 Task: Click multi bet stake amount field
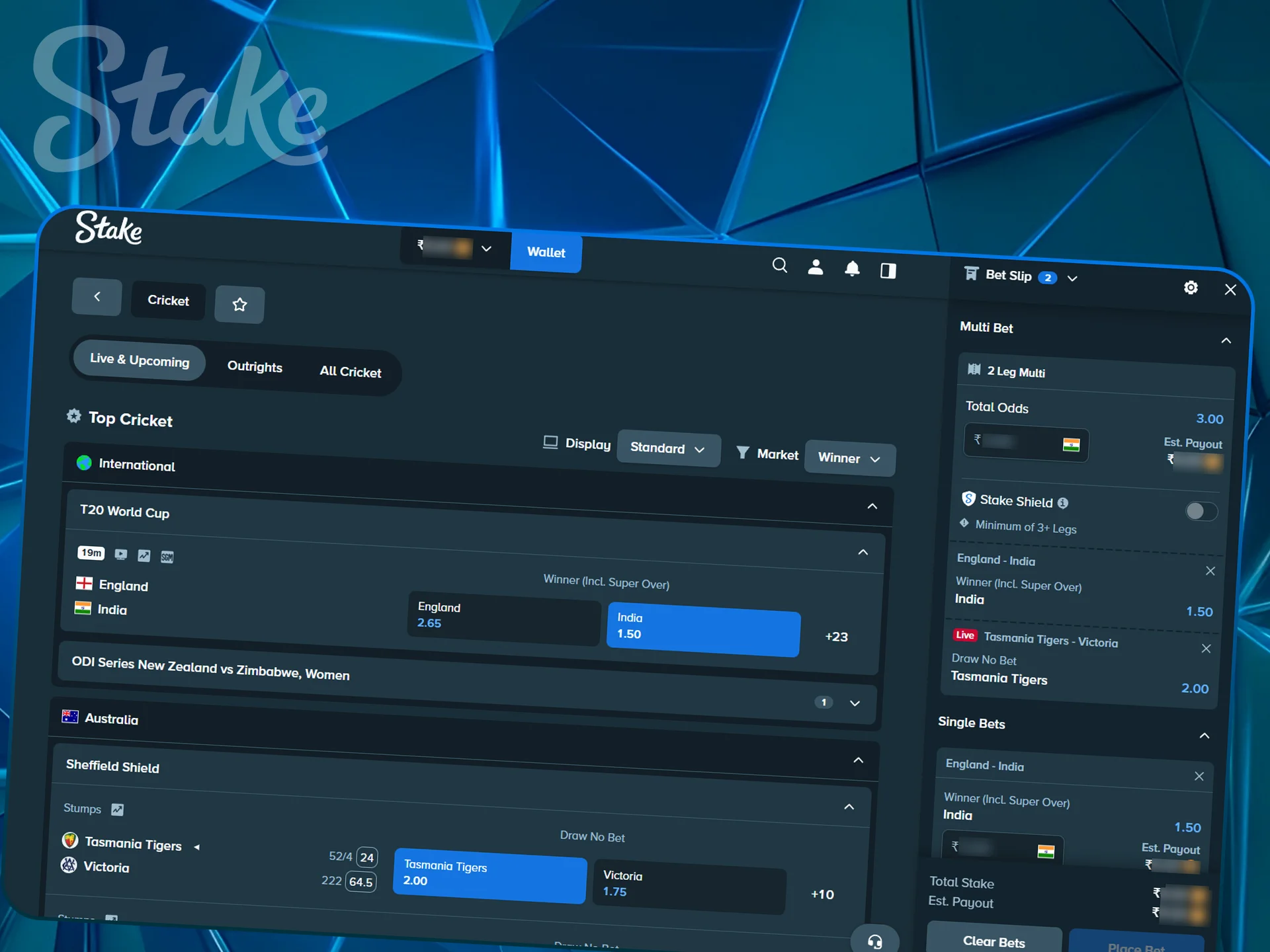[1026, 442]
